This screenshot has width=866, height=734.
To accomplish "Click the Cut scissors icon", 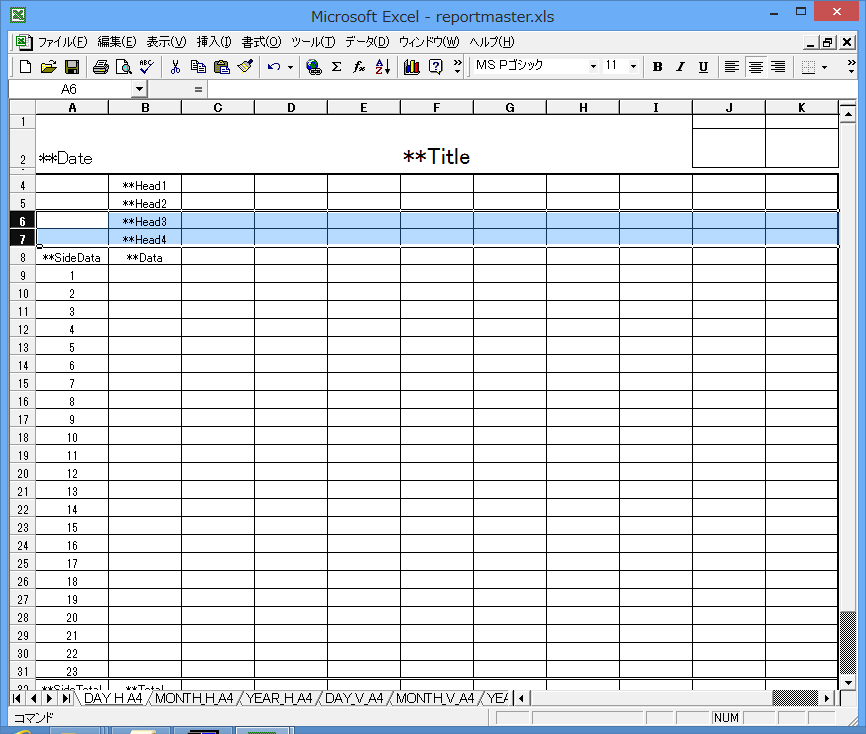I will [175, 67].
